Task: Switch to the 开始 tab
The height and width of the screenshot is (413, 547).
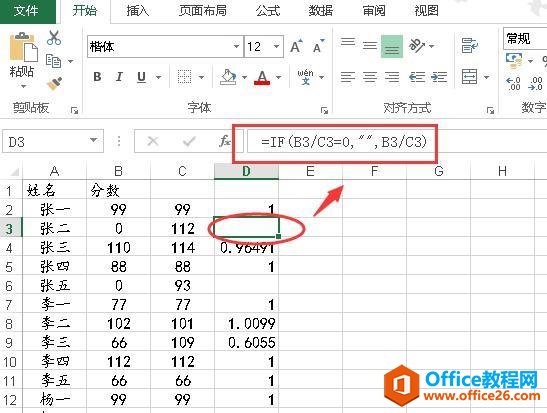Action: (x=84, y=10)
